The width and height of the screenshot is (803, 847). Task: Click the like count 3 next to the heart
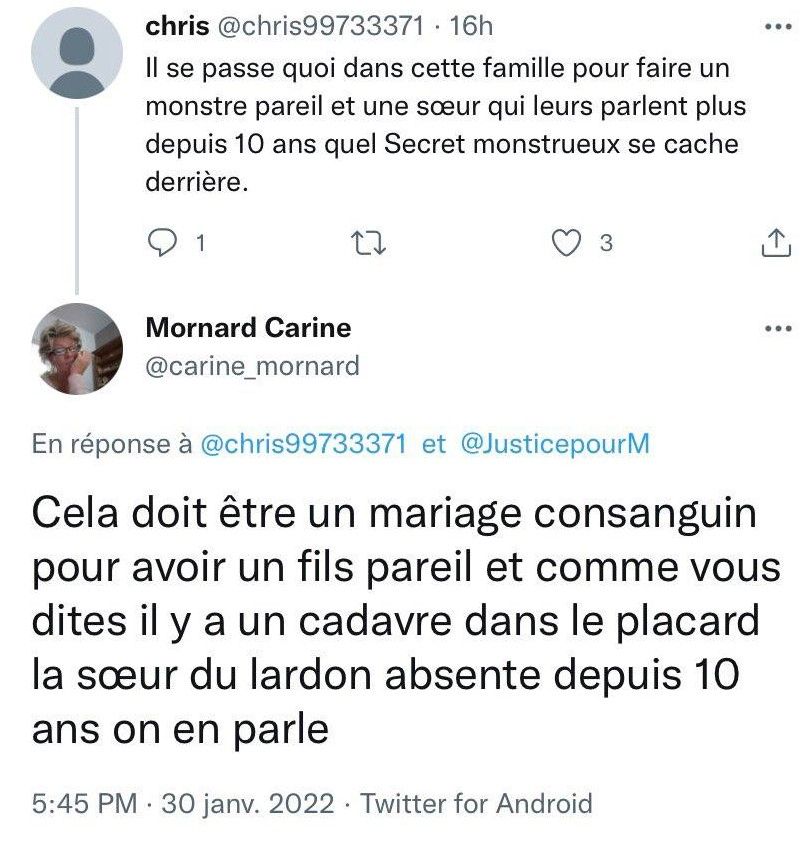coord(604,242)
